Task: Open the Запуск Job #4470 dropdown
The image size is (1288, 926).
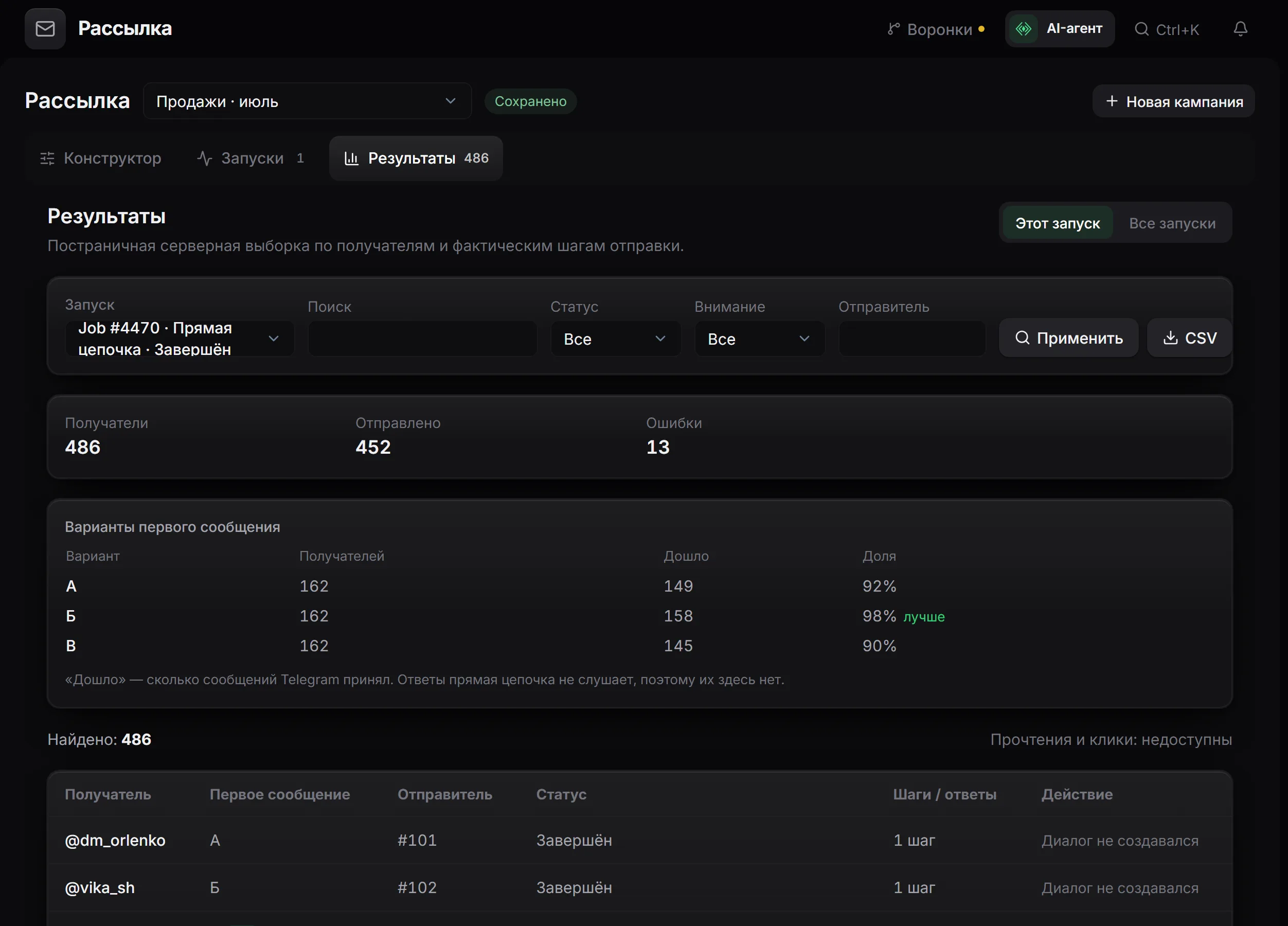Action: click(x=180, y=338)
